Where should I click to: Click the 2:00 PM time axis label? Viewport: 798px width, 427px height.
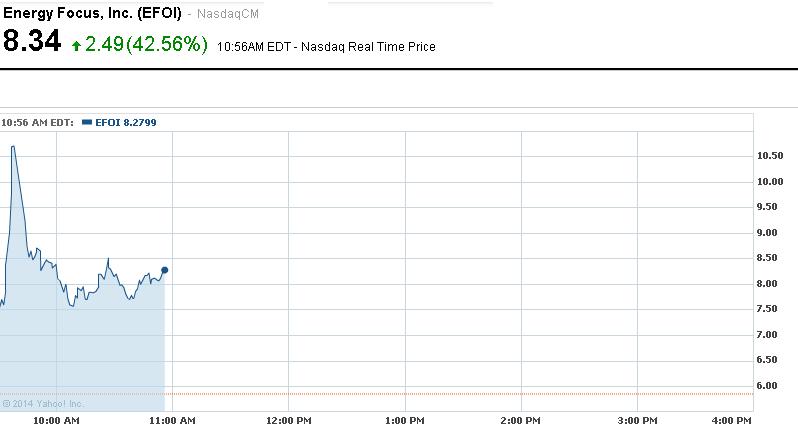(520, 420)
